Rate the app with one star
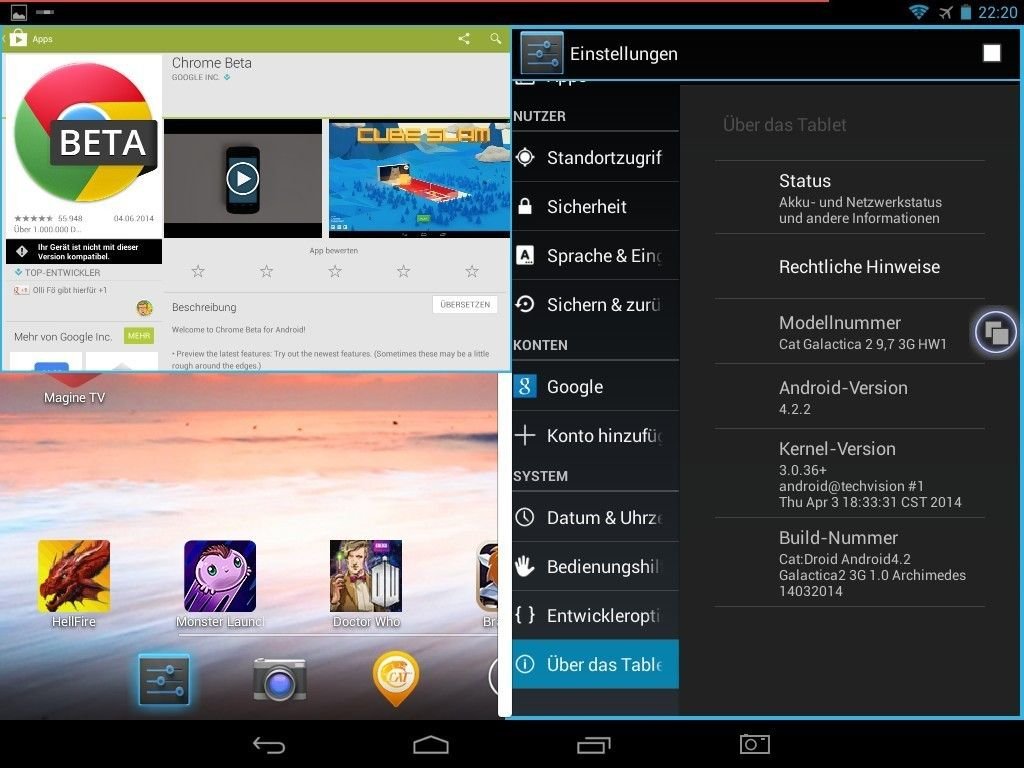 pos(198,271)
